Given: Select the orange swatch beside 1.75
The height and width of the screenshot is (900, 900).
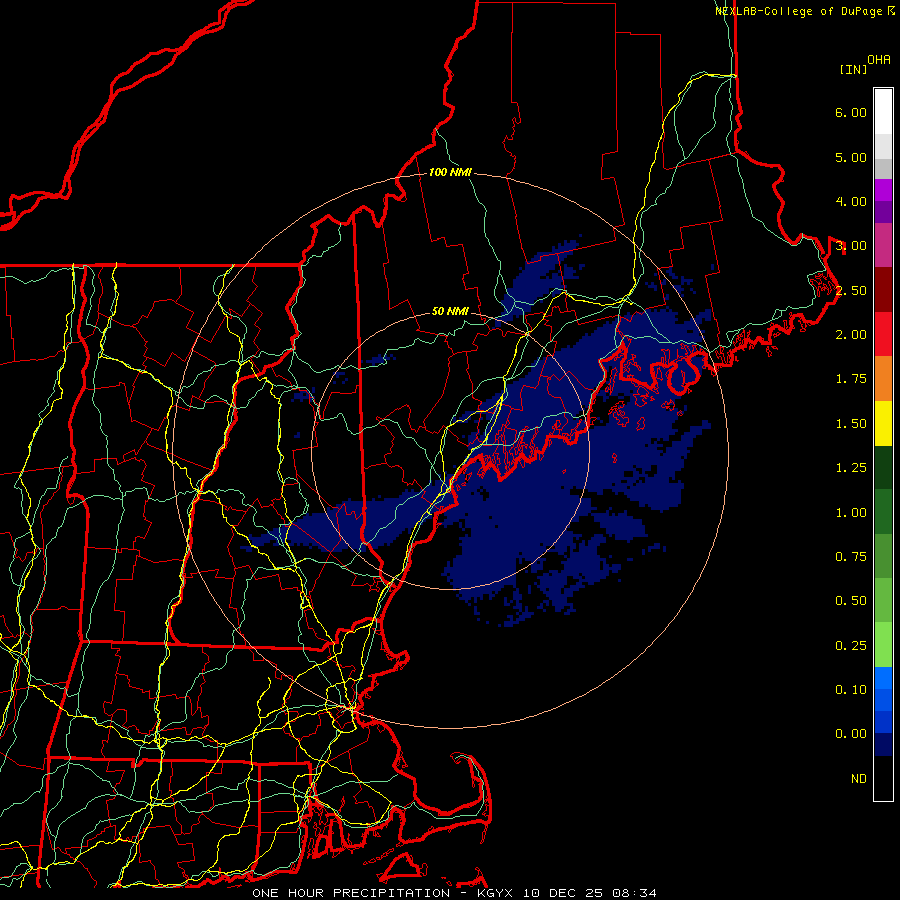Looking at the screenshot, I should [x=883, y=379].
